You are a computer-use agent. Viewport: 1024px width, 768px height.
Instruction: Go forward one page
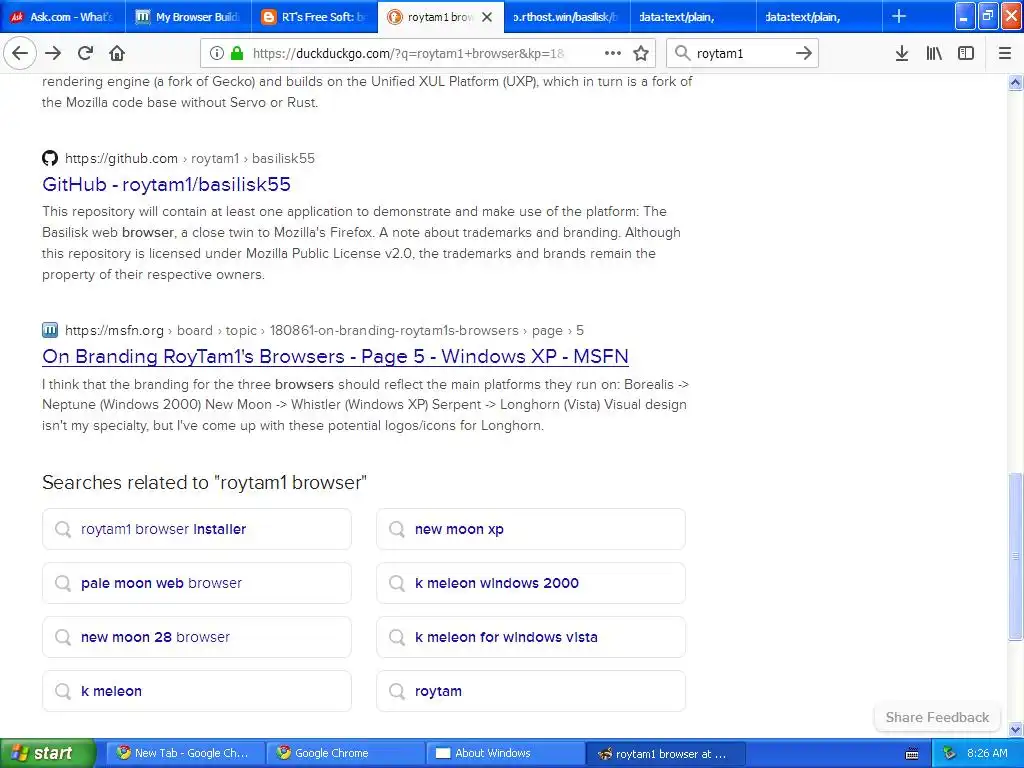(x=53, y=53)
